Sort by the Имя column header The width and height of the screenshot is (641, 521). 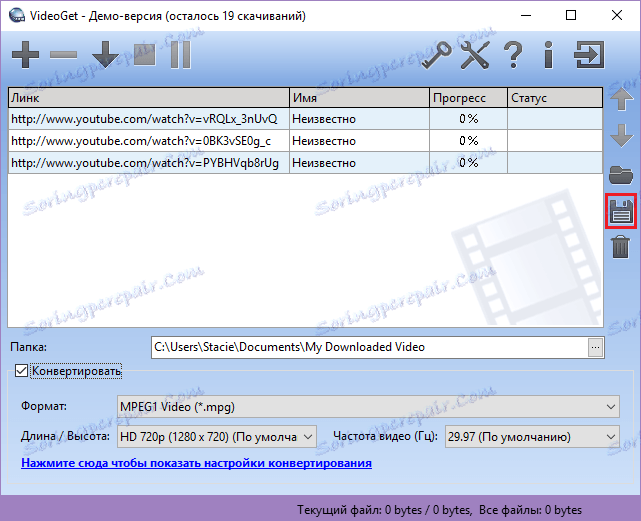[359, 98]
